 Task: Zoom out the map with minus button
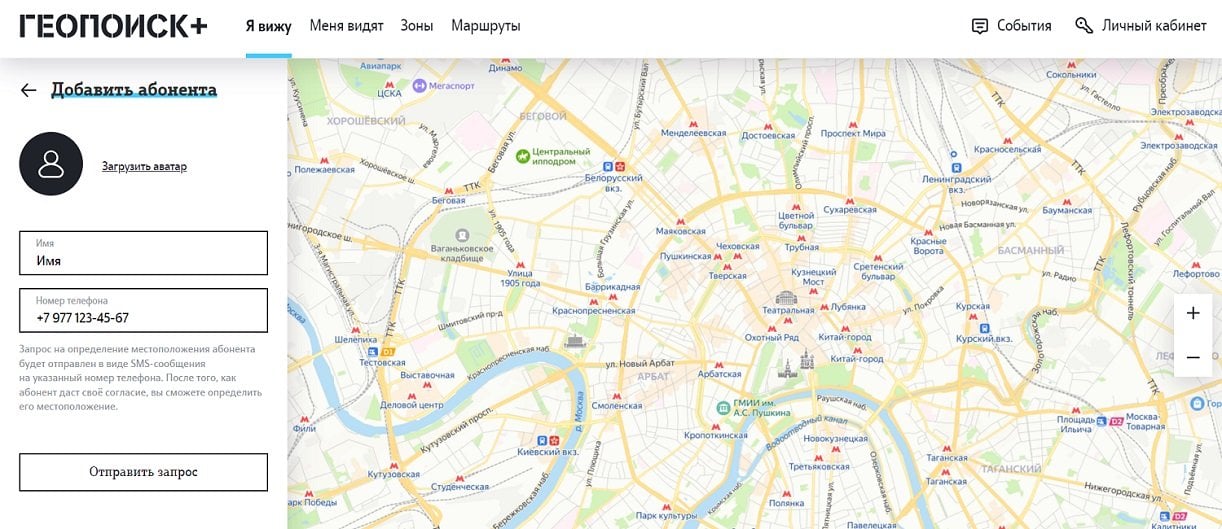click(x=1192, y=357)
